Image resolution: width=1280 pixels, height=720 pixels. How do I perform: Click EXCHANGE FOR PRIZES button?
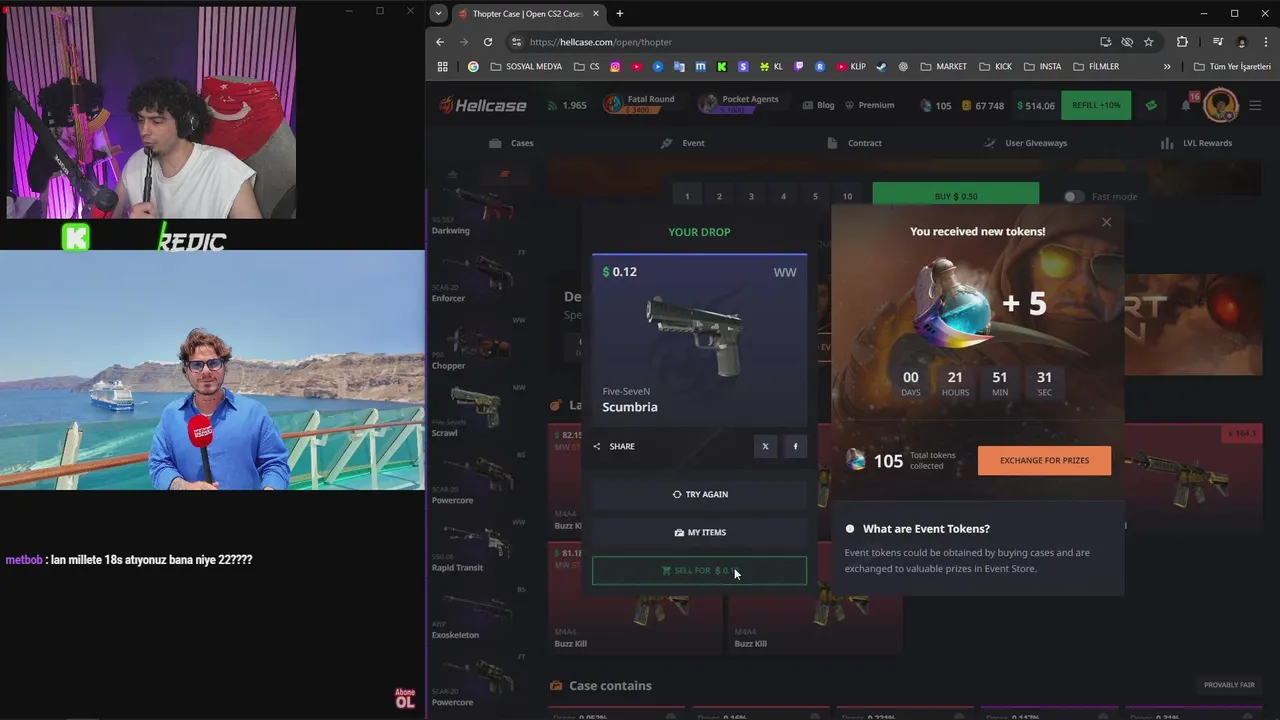click(x=1044, y=460)
